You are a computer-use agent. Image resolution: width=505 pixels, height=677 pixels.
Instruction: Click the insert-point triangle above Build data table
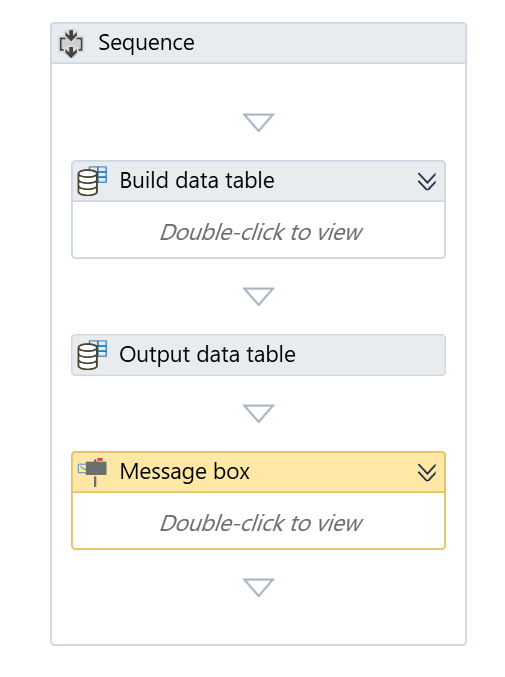[259, 122]
